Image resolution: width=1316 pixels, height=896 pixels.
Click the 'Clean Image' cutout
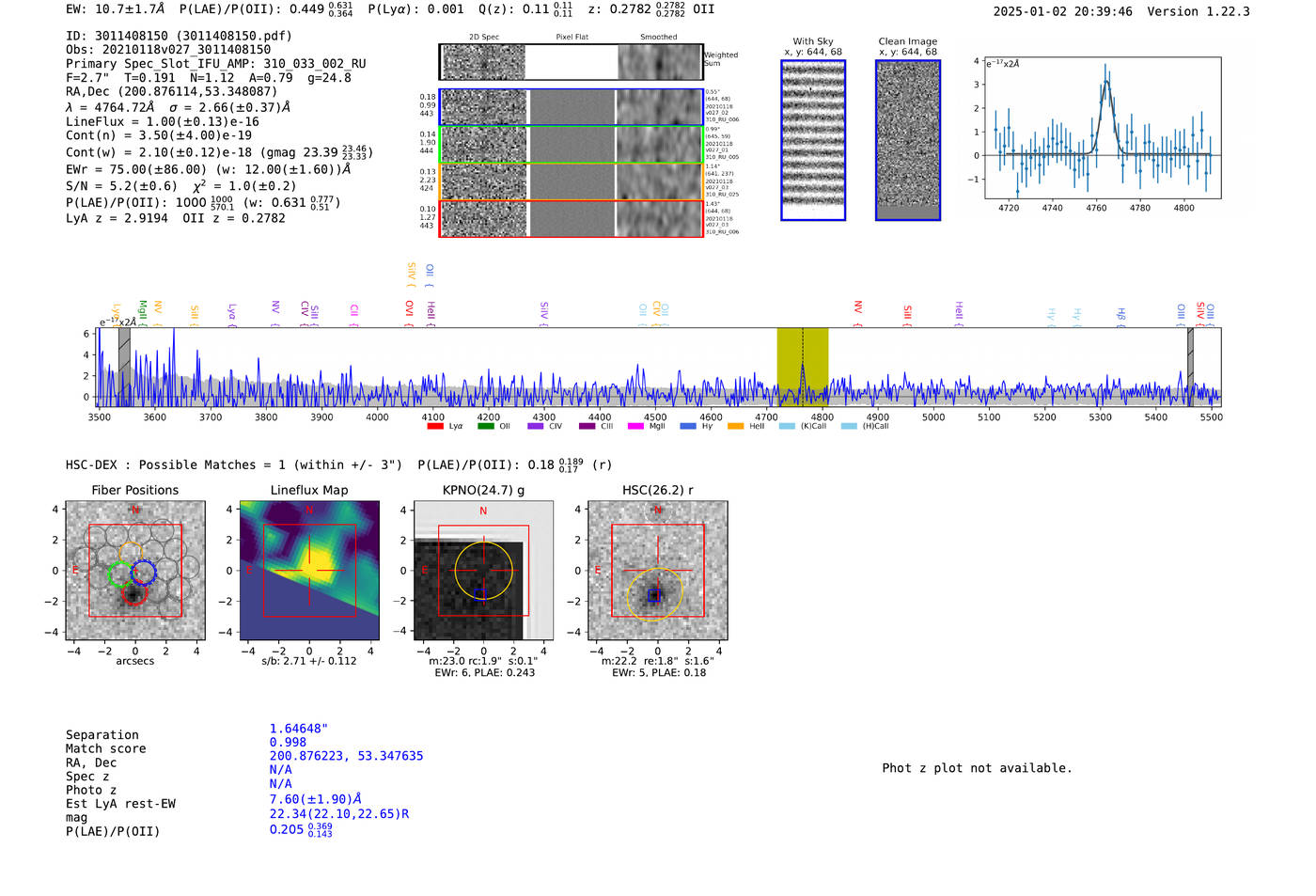pyautogui.click(x=908, y=140)
